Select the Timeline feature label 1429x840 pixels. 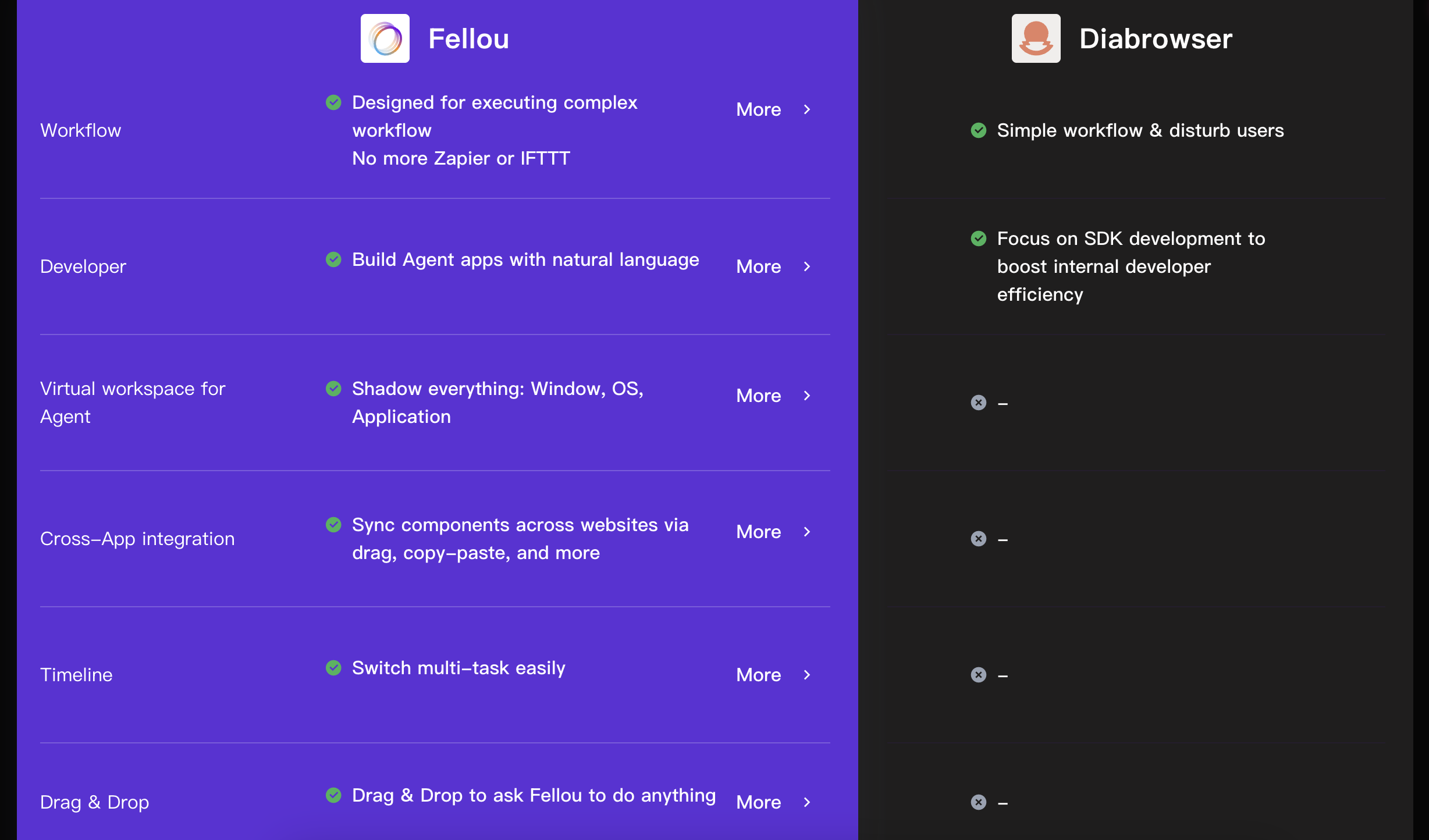pos(76,675)
